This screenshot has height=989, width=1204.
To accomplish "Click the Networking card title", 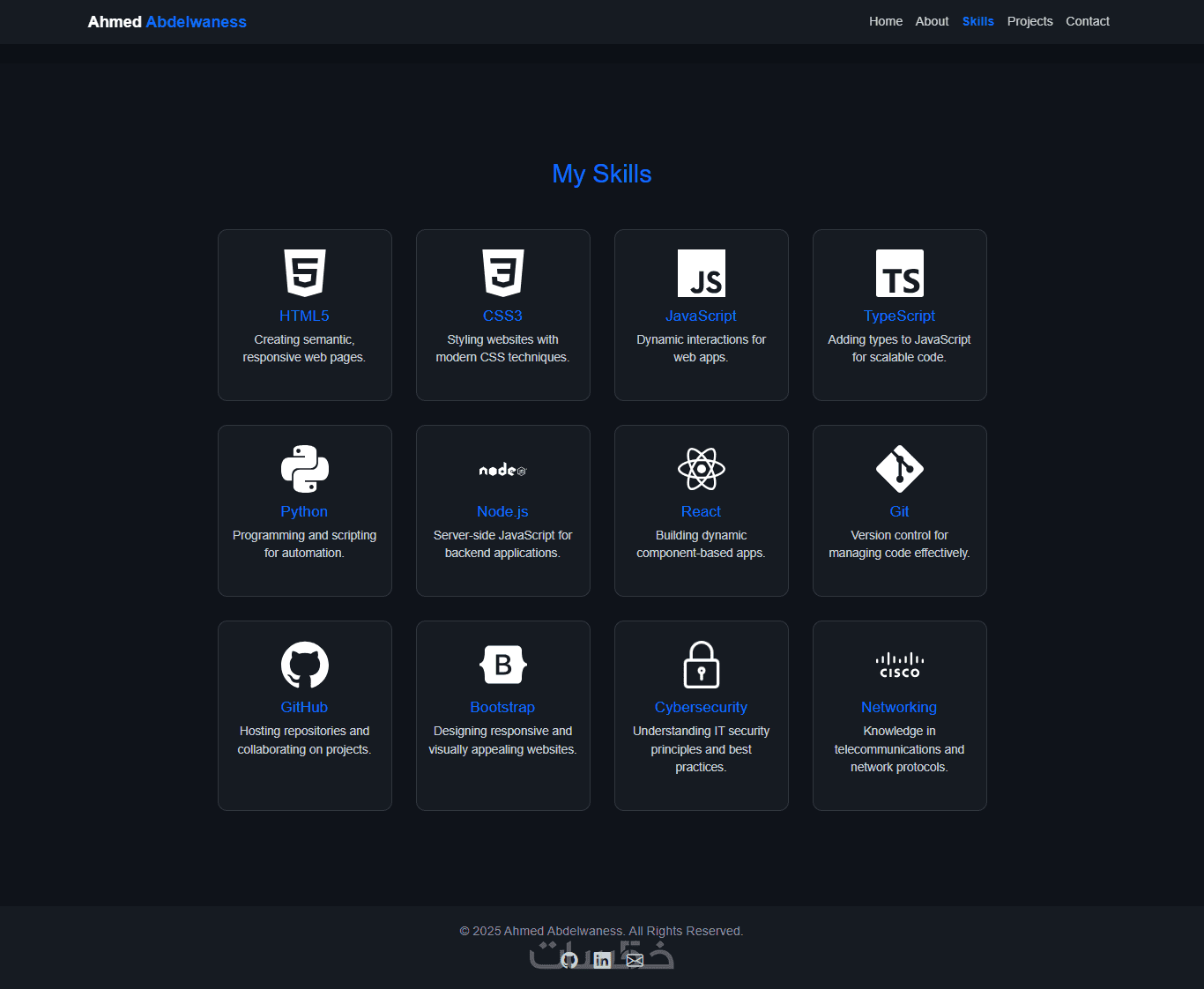I will point(900,707).
